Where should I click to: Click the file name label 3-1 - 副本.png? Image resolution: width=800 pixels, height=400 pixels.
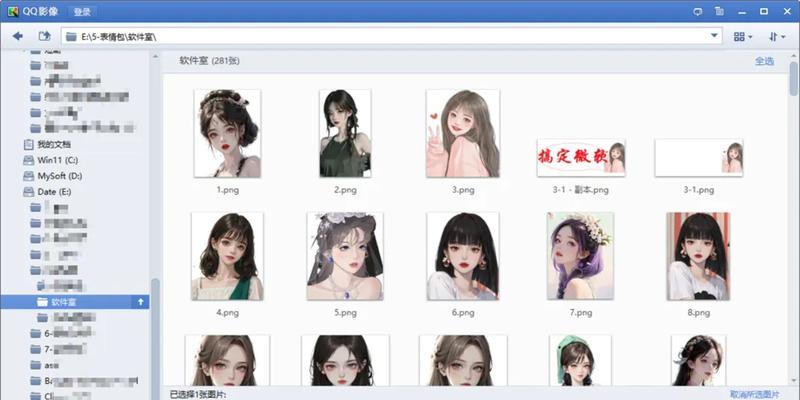pos(581,190)
